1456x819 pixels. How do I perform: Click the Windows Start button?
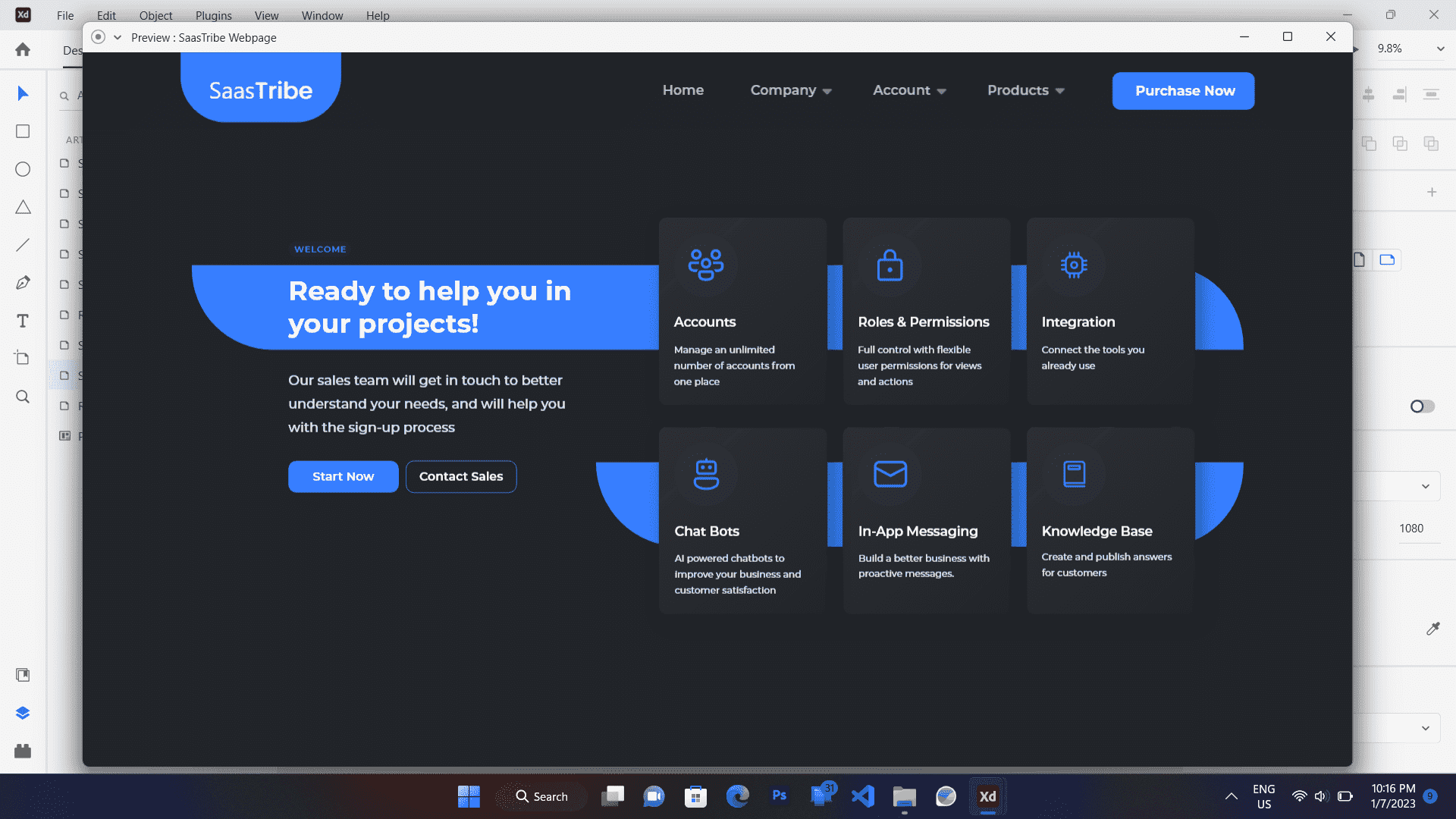(x=469, y=796)
